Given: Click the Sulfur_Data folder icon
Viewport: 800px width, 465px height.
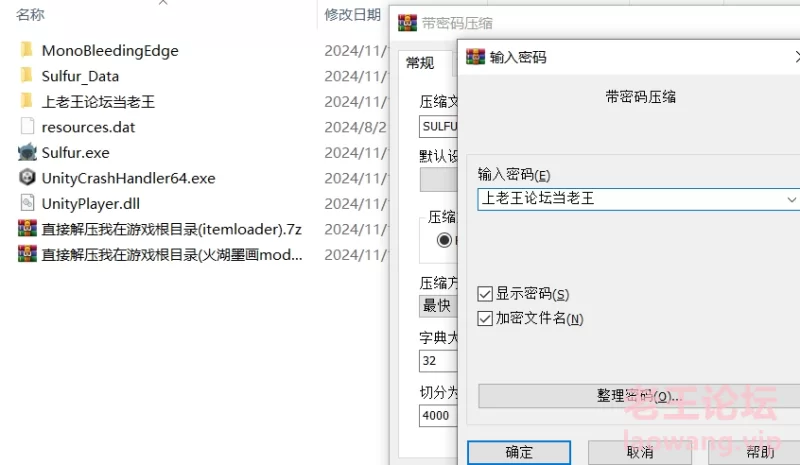Looking at the screenshot, I should (x=27, y=76).
